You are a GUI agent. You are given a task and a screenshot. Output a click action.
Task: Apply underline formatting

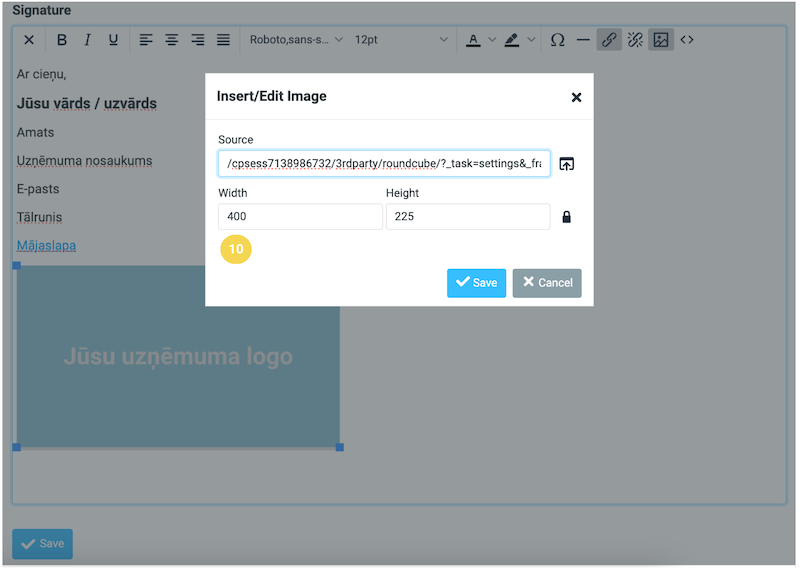tap(113, 40)
